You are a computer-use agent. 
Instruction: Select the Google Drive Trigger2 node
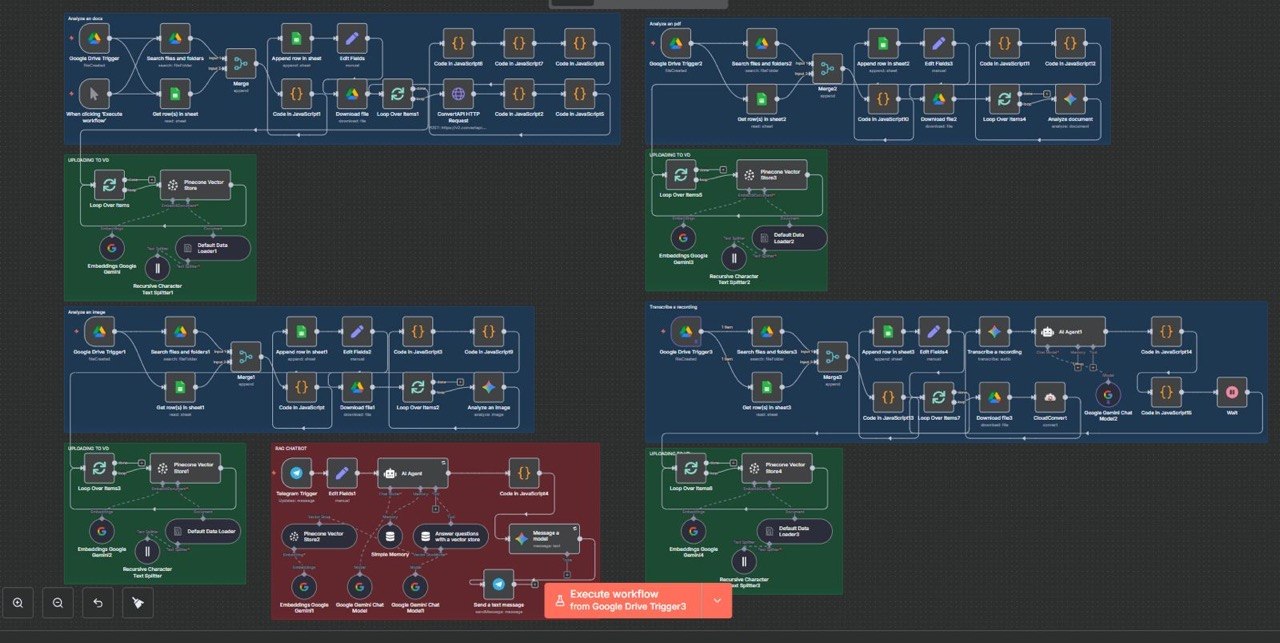(675, 43)
